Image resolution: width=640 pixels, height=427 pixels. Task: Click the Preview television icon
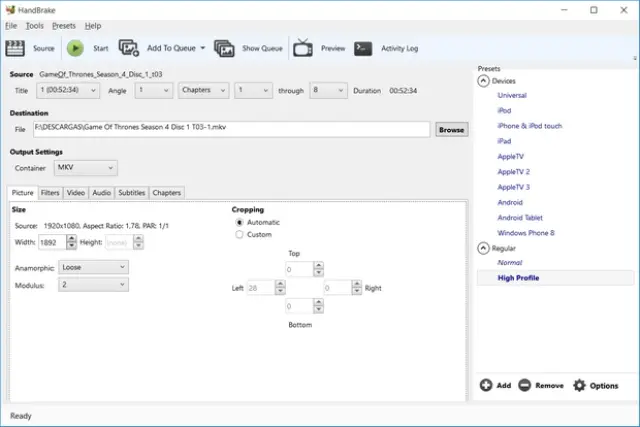point(303,47)
